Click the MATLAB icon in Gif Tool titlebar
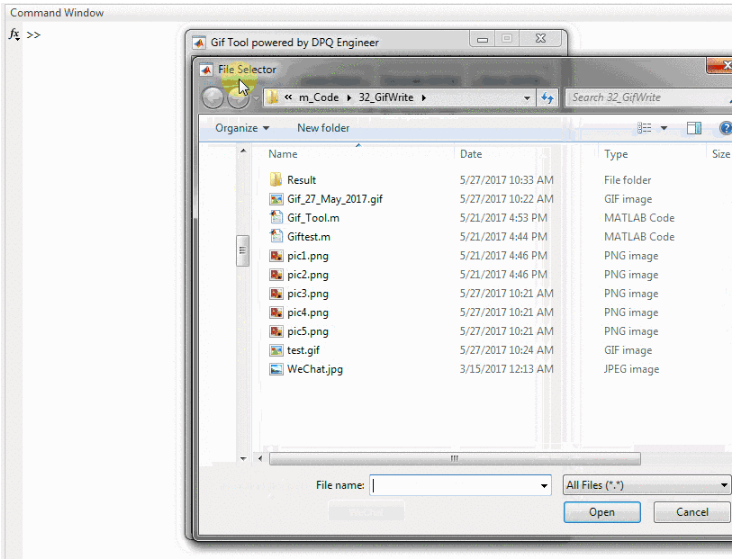 coord(199,43)
